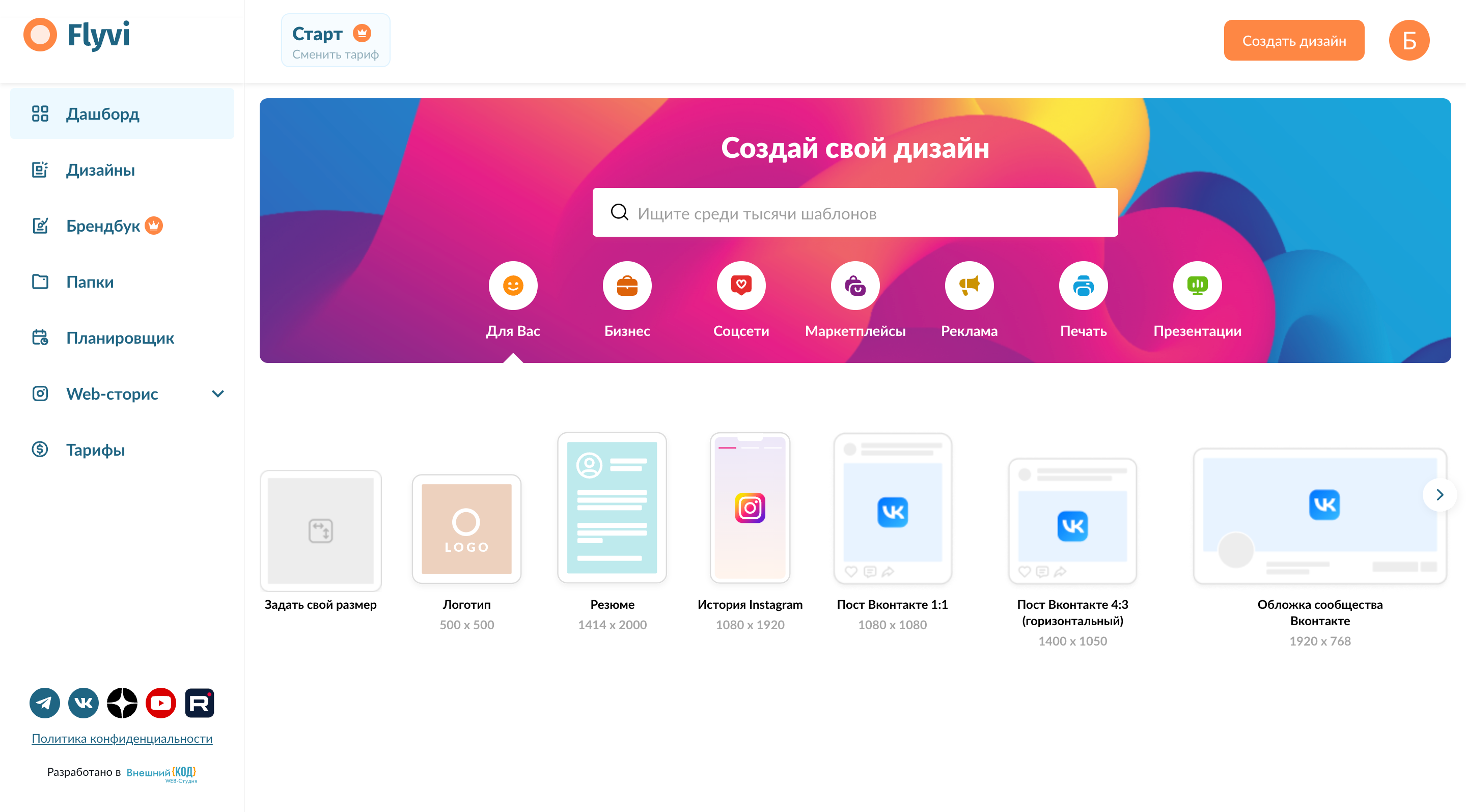The image size is (1466, 812).
Task: Click the Брендбук pencil icon
Action: (40, 226)
